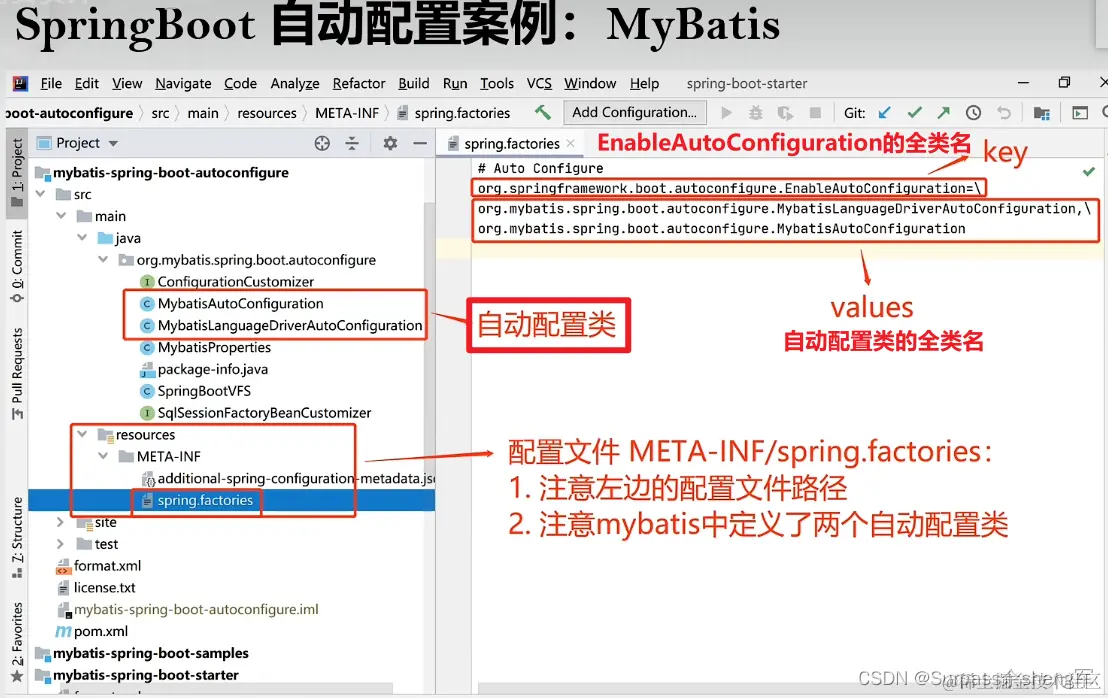Collapse the java folder node
The image size is (1108, 698).
[83, 238]
